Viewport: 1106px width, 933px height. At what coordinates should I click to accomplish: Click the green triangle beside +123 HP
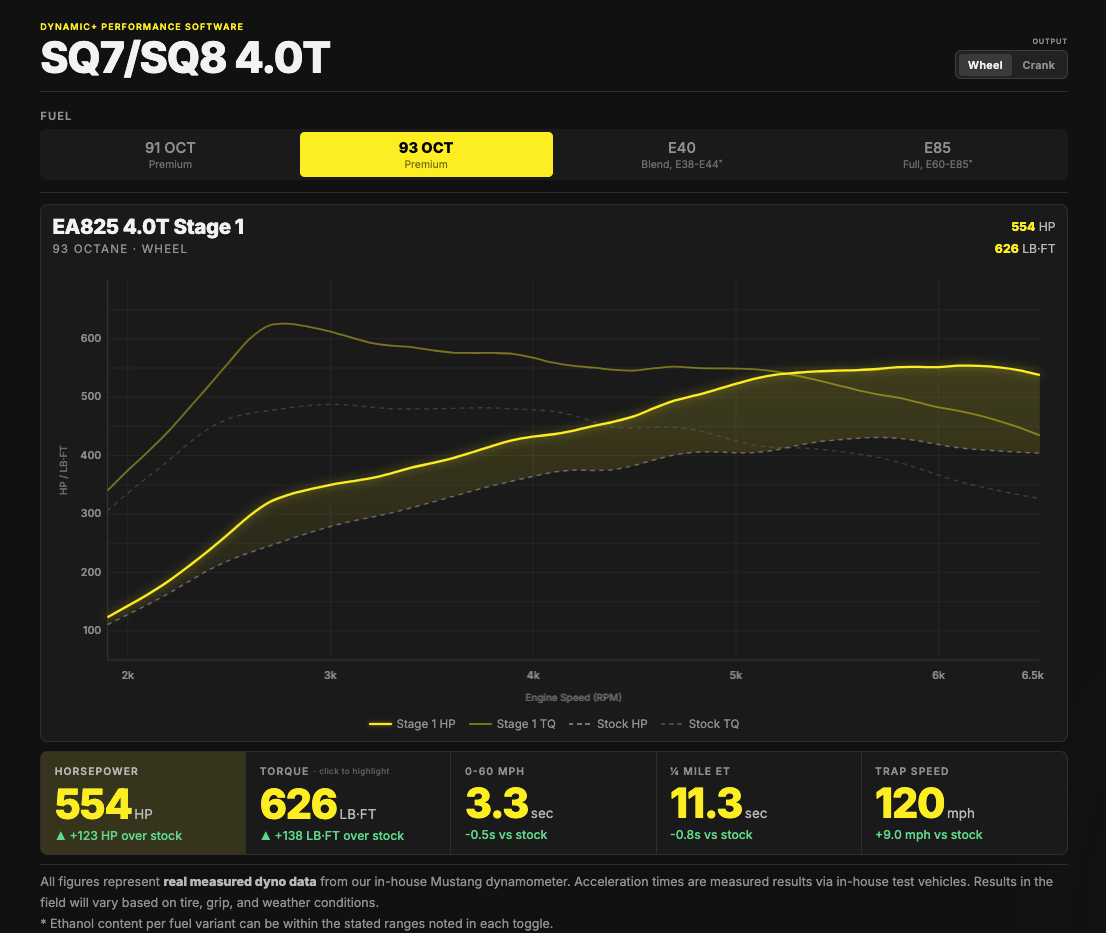pyautogui.click(x=61, y=836)
